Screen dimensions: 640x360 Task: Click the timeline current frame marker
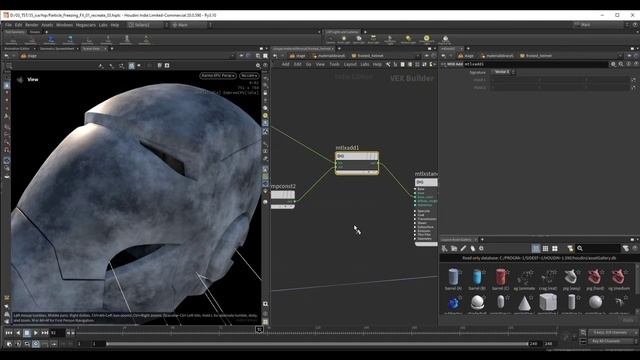click(x=259, y=329)
